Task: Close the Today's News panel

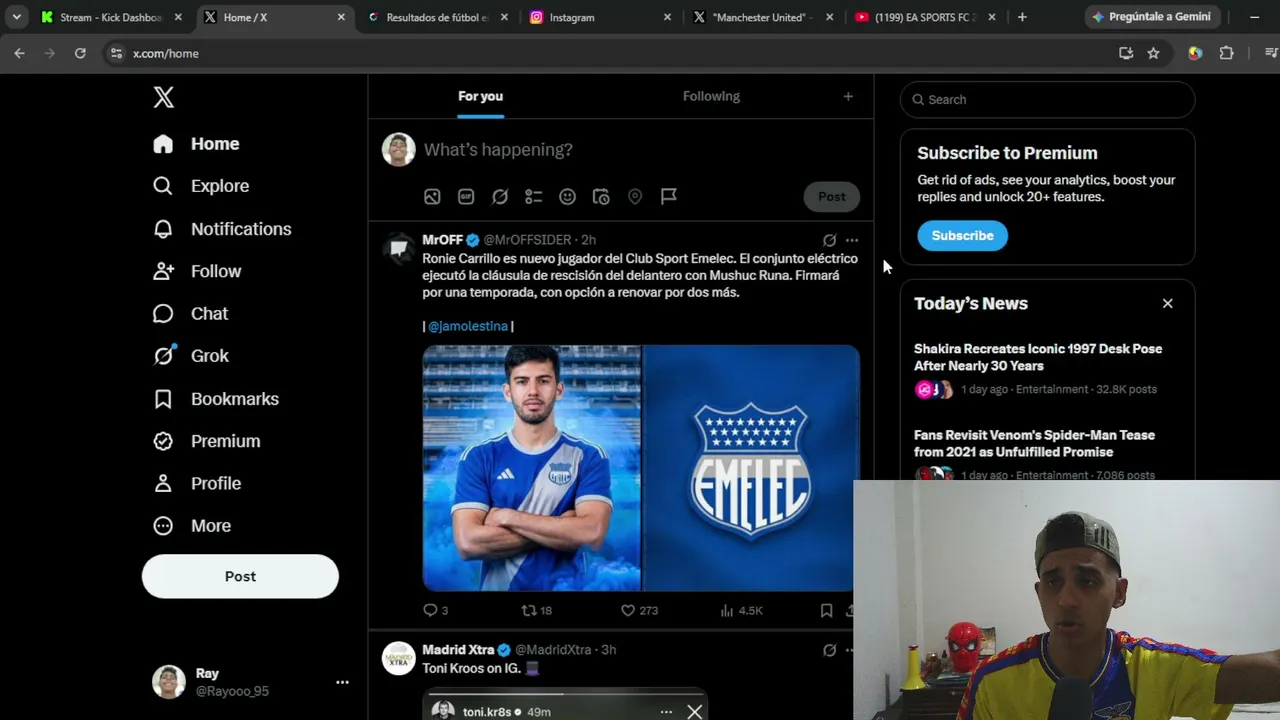Action: [x=1167, y=303]
